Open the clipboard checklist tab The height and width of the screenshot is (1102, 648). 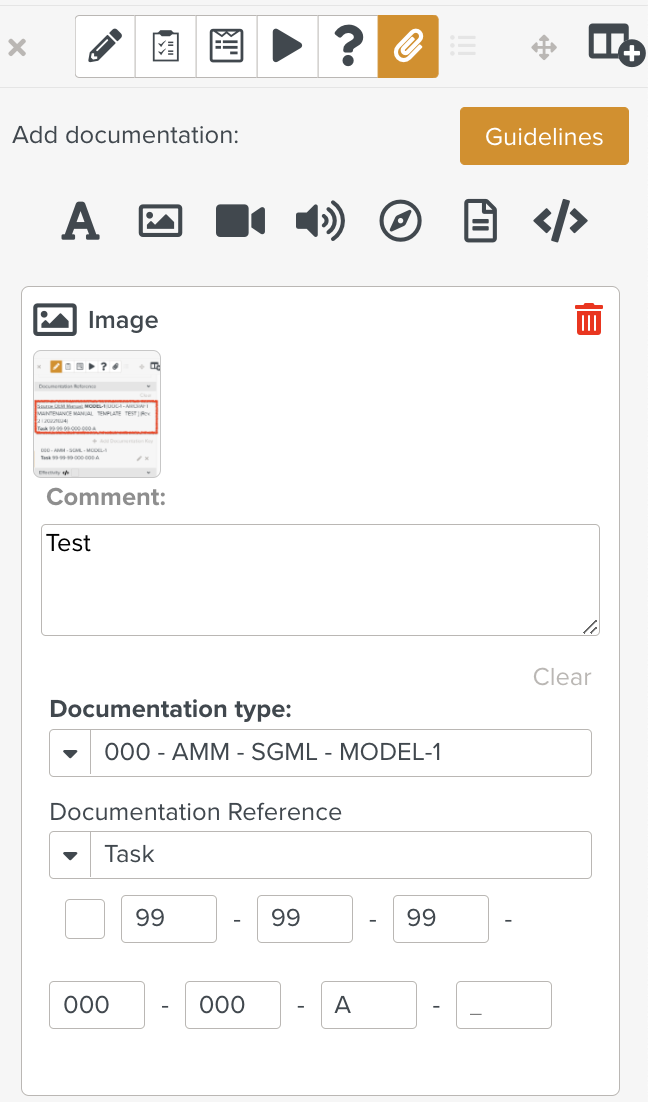pyautogui.click(x=166, y=46)
